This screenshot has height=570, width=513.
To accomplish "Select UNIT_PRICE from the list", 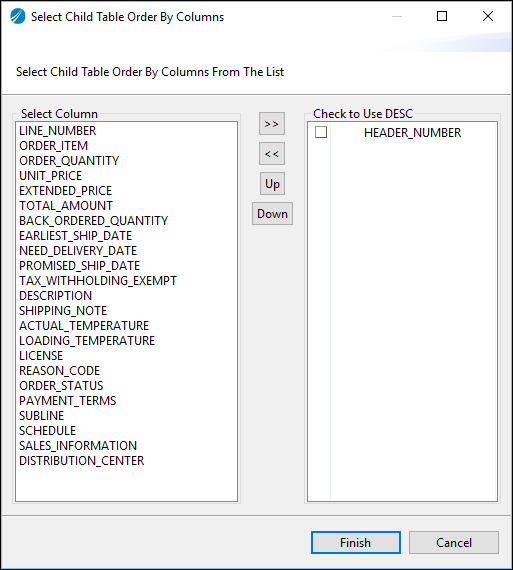I will click(x=51, y=176).
